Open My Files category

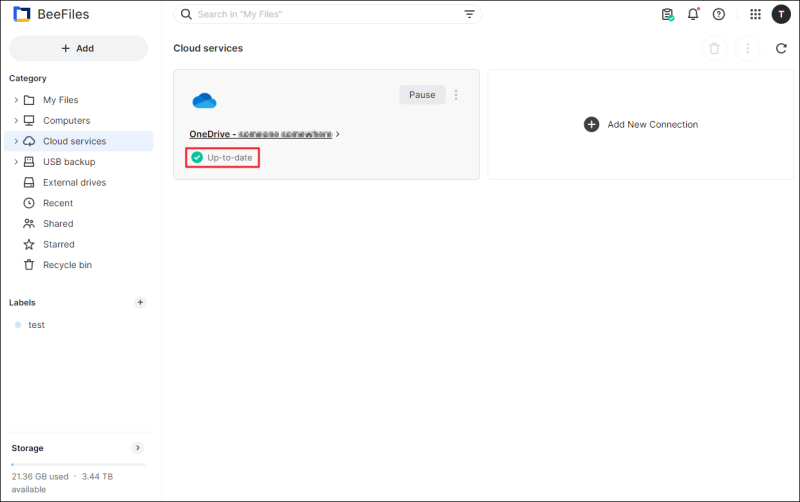coord(60,100)
